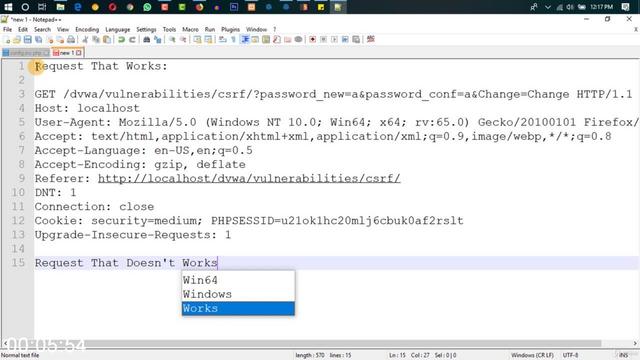Viewport: 640px width, 360px height.
Task: Close the 'new 1' tab
Action: (79, 53)
